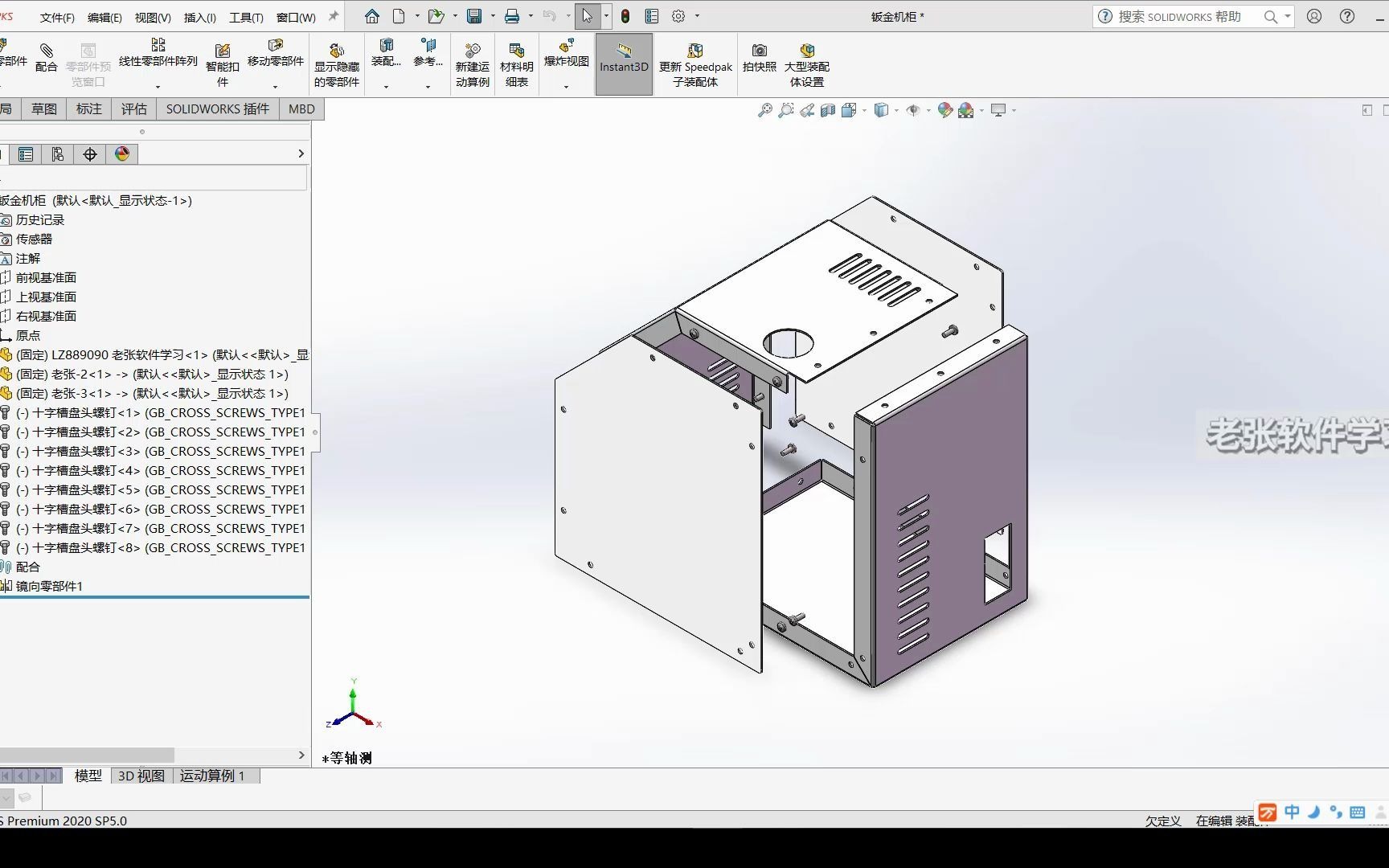
Task: Toggle the Update Speedpak Subassemblies tool
Action: point(694,64)
